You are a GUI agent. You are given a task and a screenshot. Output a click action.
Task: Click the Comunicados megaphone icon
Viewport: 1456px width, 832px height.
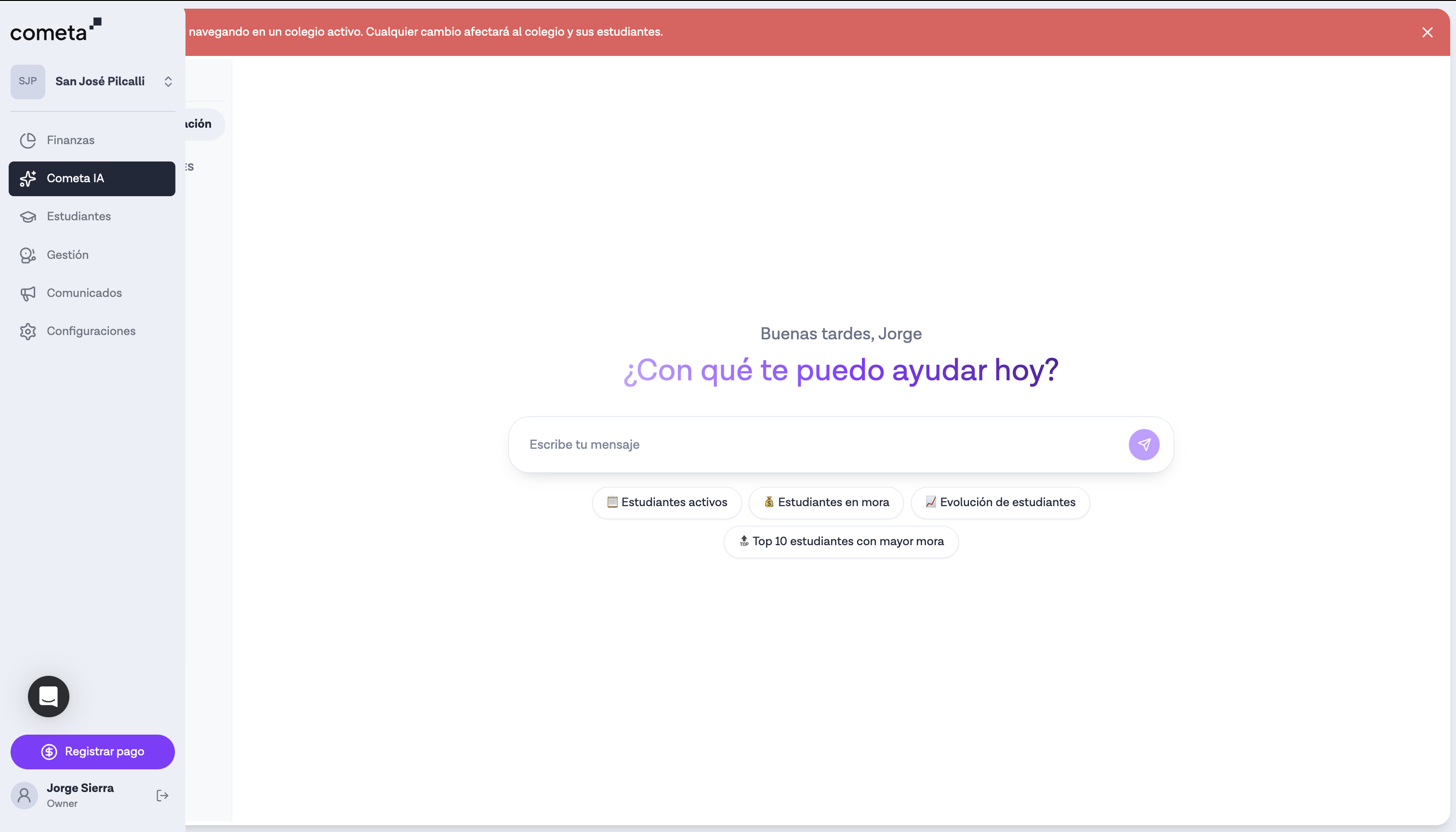point(28,293)
